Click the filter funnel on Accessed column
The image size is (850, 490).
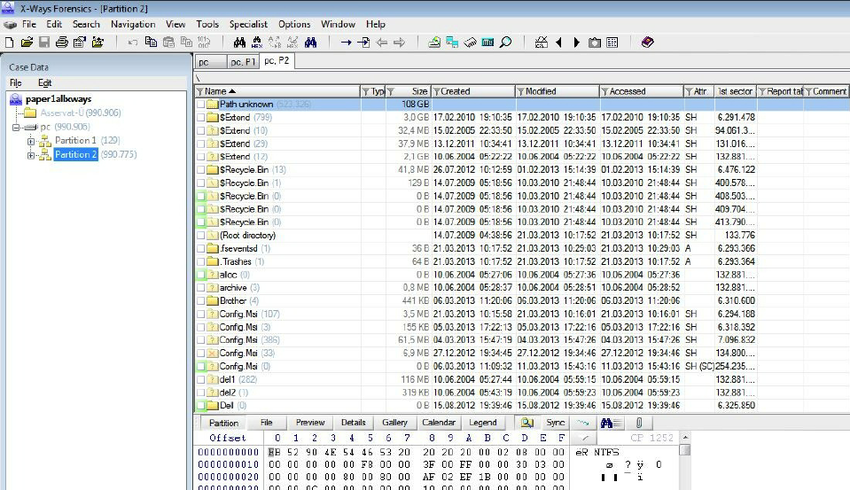pyautogui.click(x=605, y=92)
